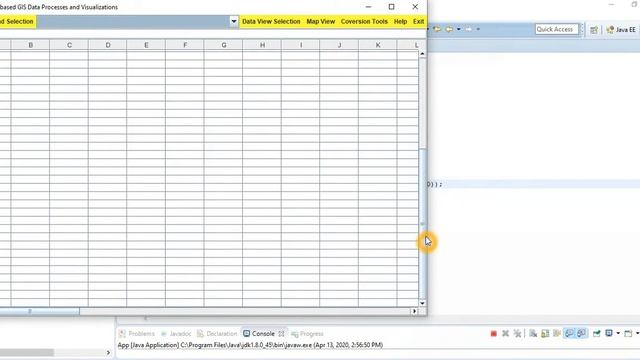Click grayed Forward arrow in Eclipse toolbar
The width and height of the screenshot is (640, 360).
tap(469, 29)
